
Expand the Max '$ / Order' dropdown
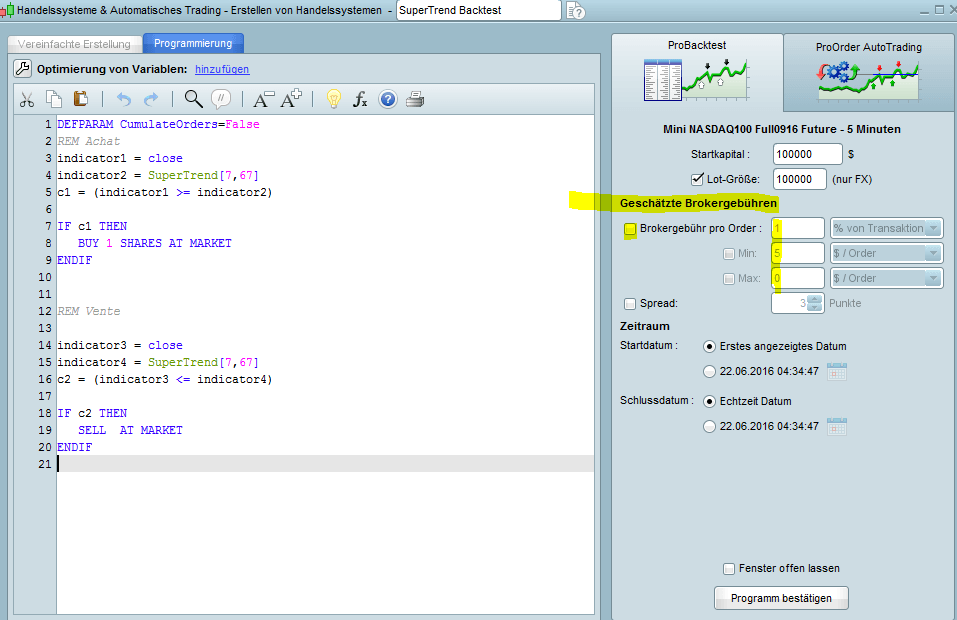click(x=887, y=278)
